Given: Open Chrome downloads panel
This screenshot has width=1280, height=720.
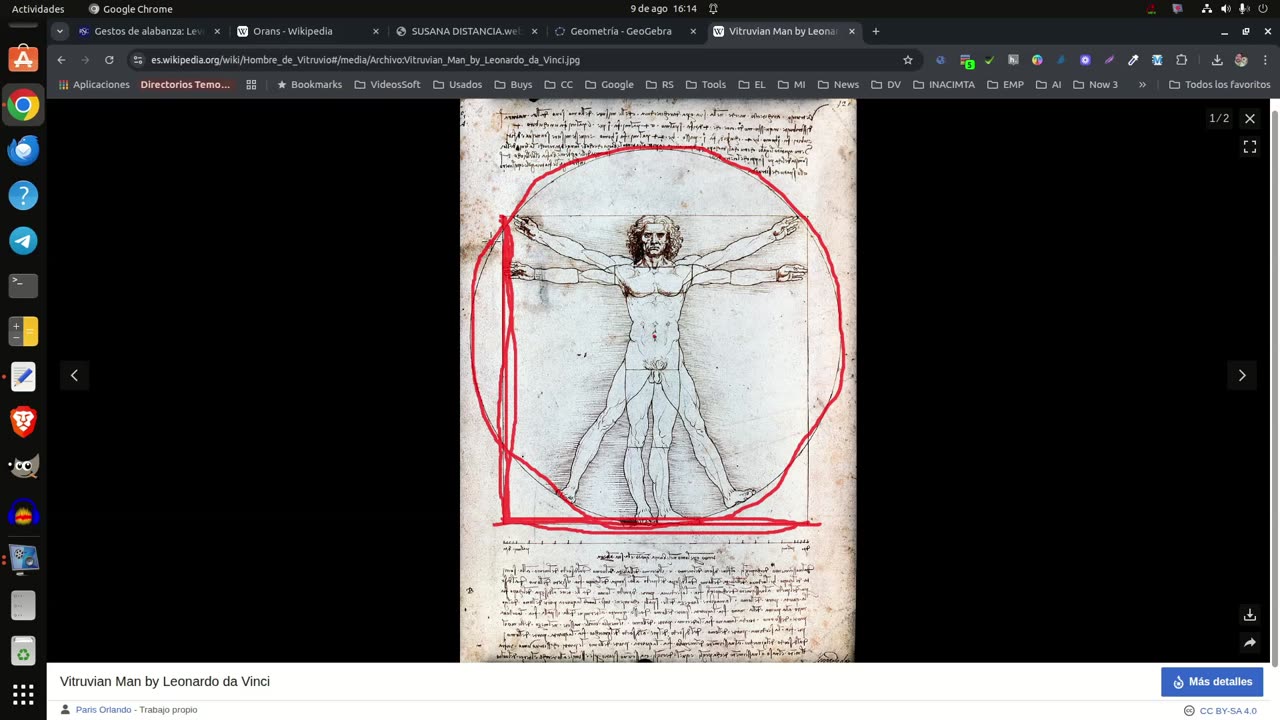Looking at the screenshot, I should pos(1217,60).
